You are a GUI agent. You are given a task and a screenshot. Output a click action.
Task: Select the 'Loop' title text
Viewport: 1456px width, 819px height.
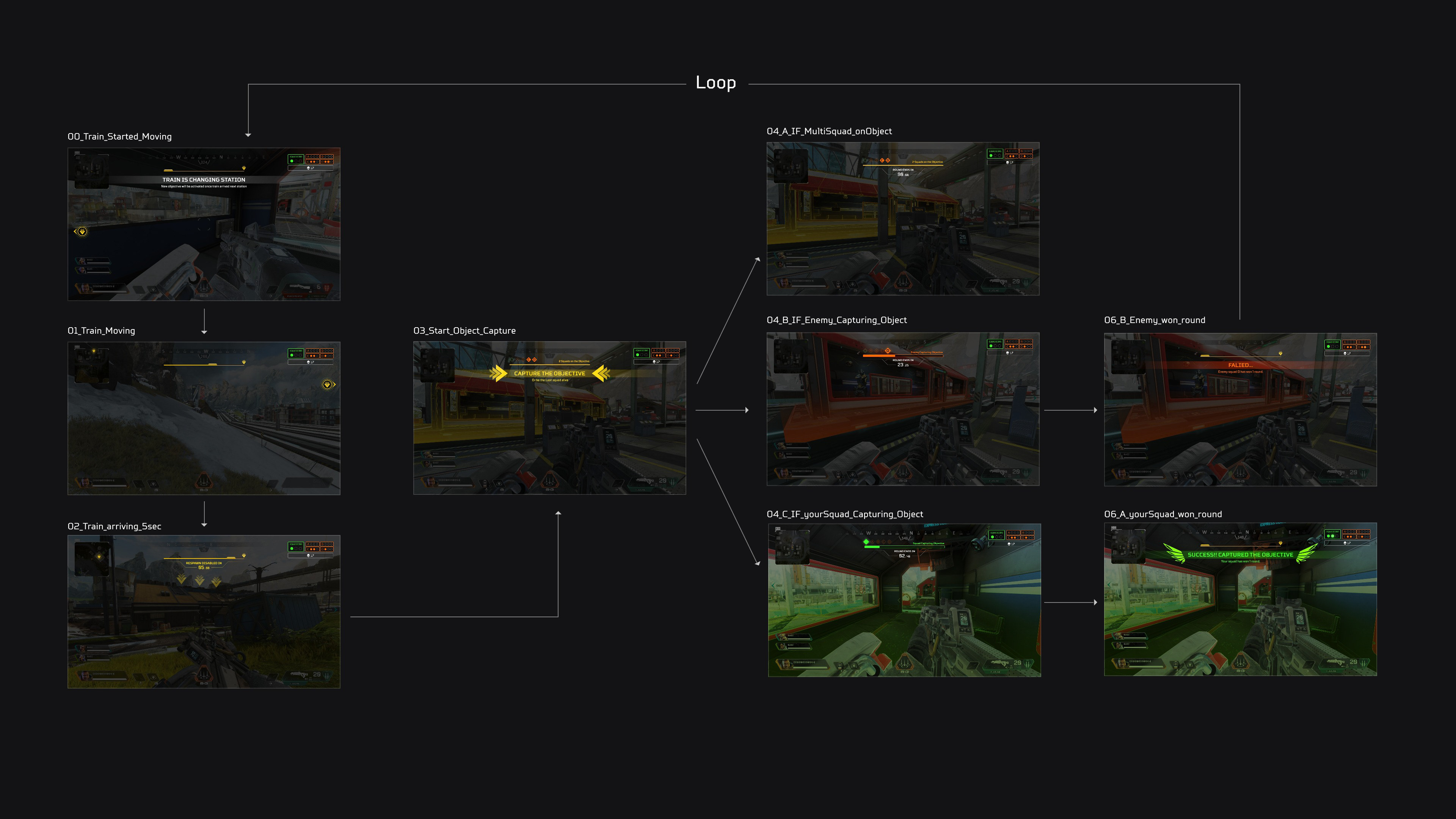click(x=715, y=83)
